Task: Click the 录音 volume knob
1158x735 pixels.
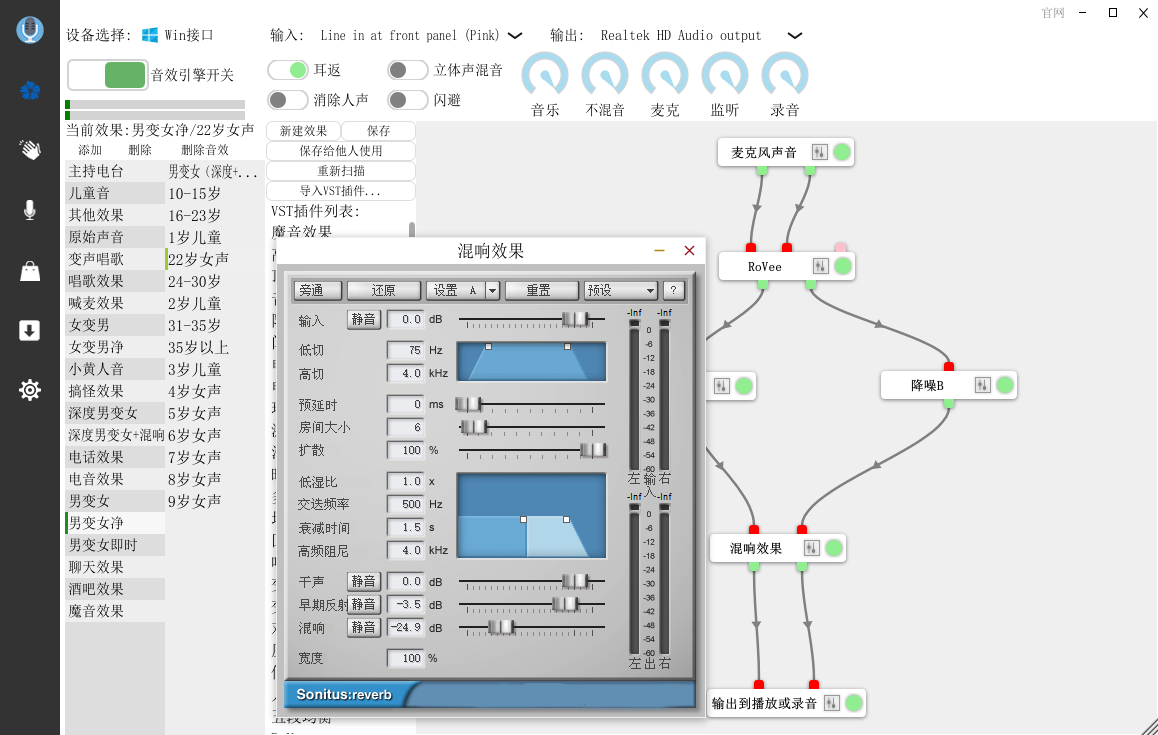Action: [784, 75]
